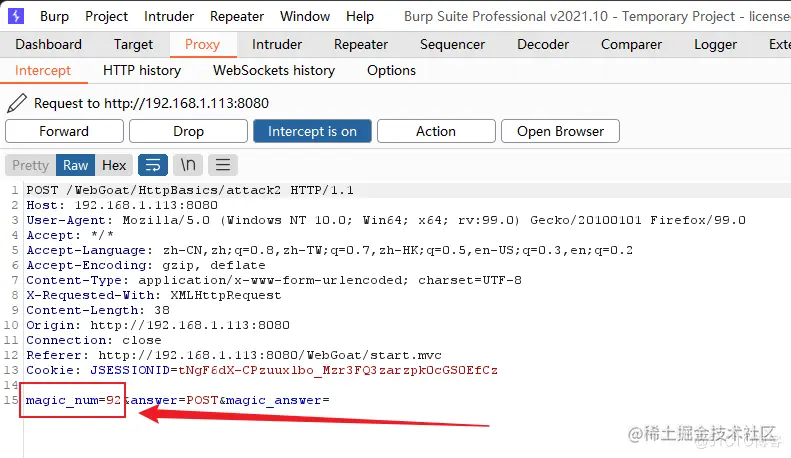791x458 pixels.
Task: Click the User-Agent header line
Action: (x=386, y=220)
